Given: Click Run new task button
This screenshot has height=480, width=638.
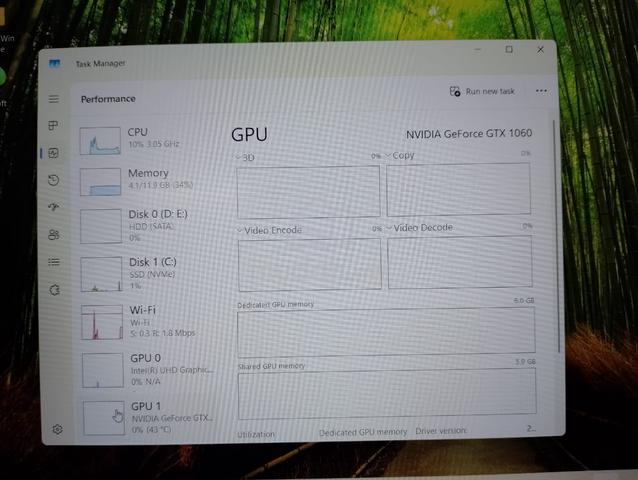Looking at the screenshot, I should pyautogui.click(x=482, y=91).
